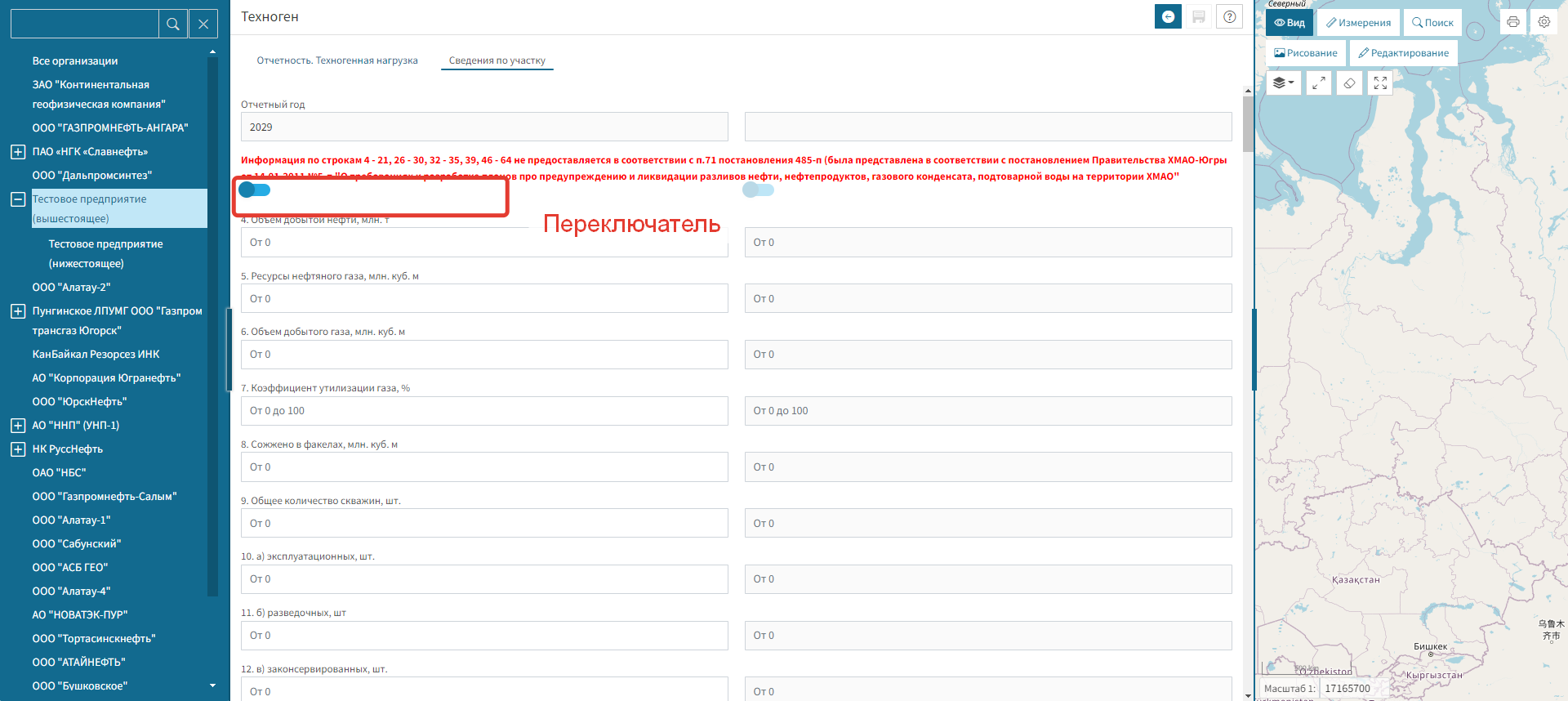The width and height of the screenshot is (1568, 701).
Task: Click the Отчетный год field with 2029
Action: click(483, 127)
